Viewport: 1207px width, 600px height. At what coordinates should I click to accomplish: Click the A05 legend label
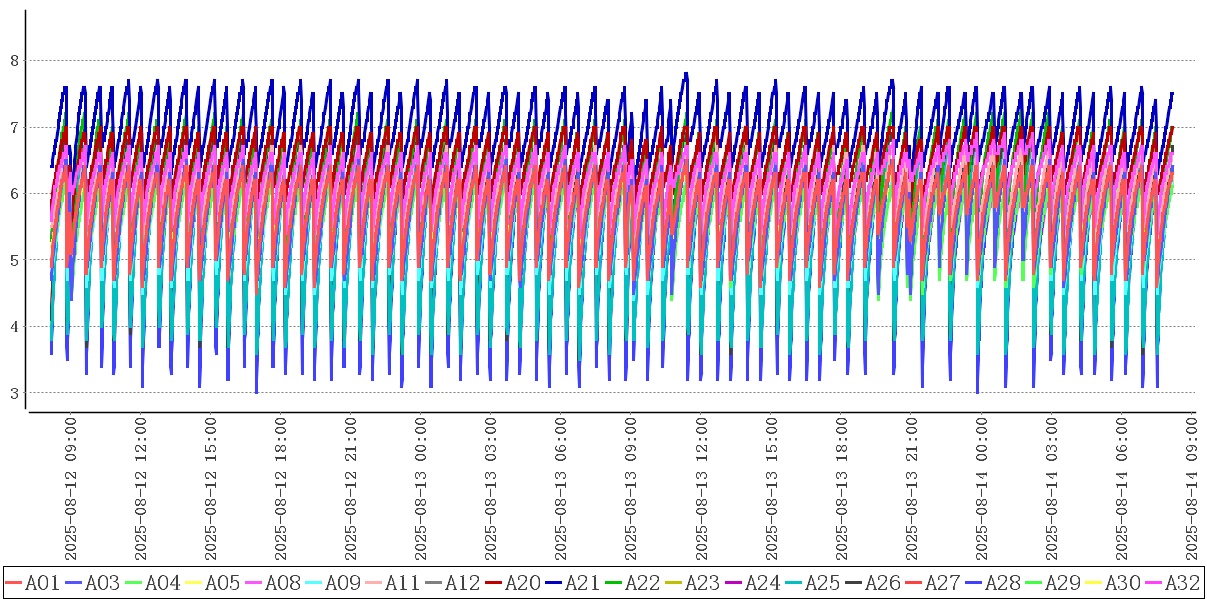coord(222,582)
